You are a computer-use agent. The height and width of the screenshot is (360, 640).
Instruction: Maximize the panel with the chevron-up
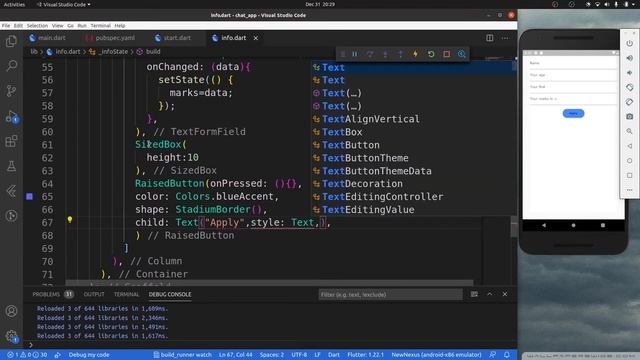pos(489,294)
